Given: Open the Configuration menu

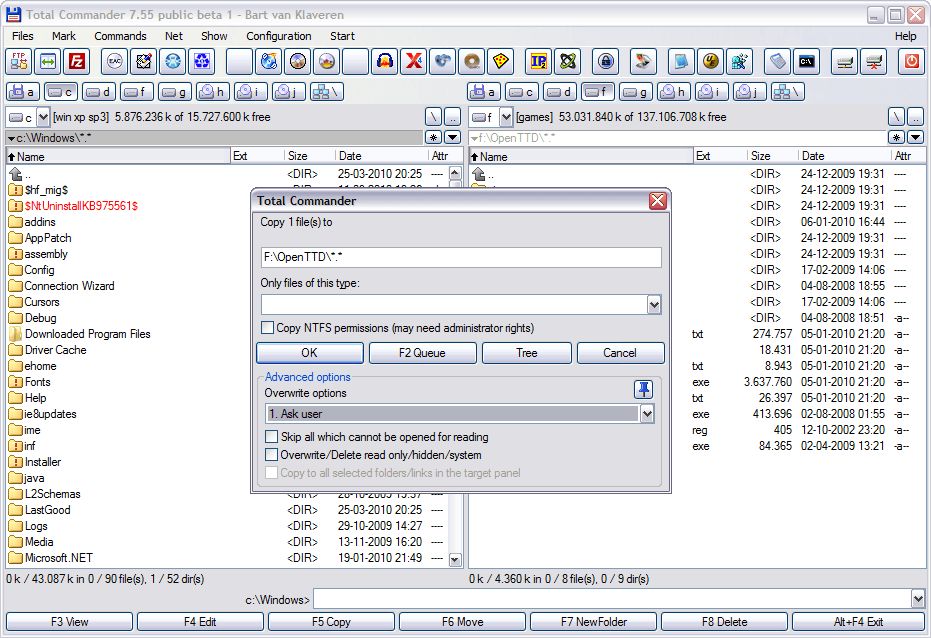Looking at the screenshot, I should [278, 36].
